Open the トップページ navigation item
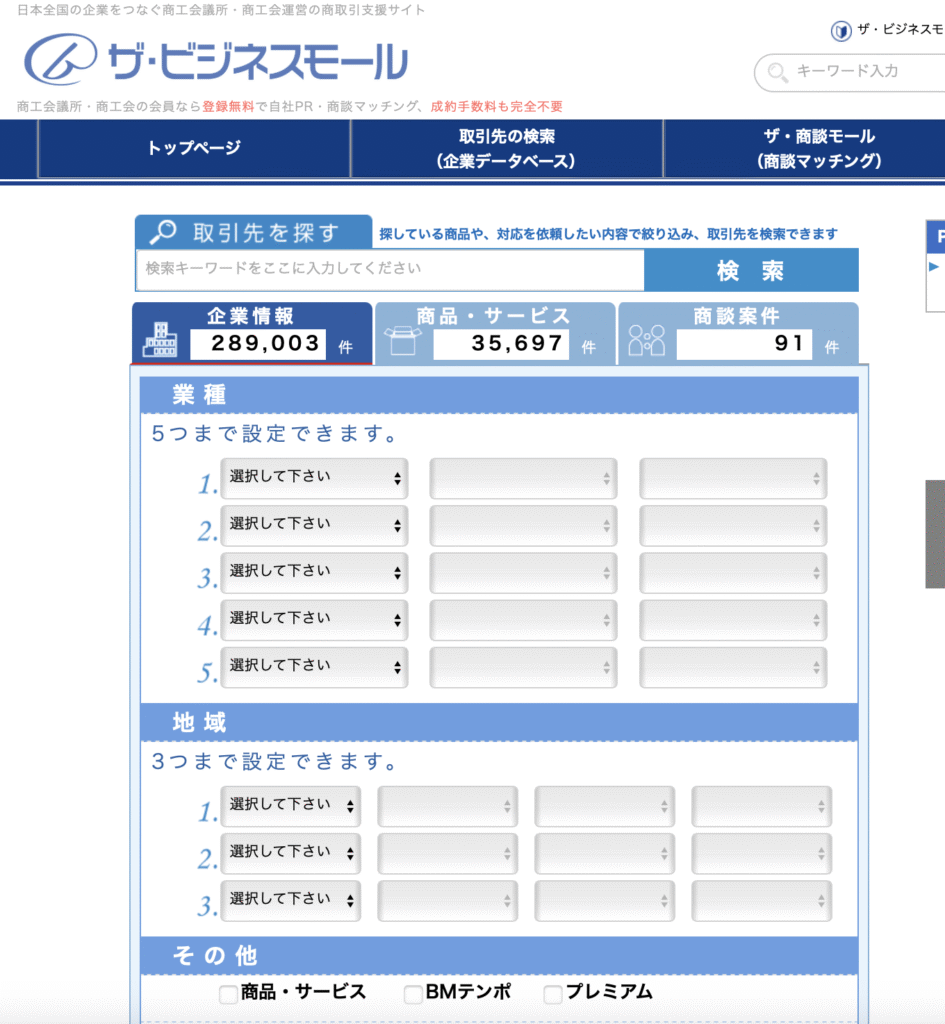The height and width of the screenshot is (1024, 945). [194, 148]
